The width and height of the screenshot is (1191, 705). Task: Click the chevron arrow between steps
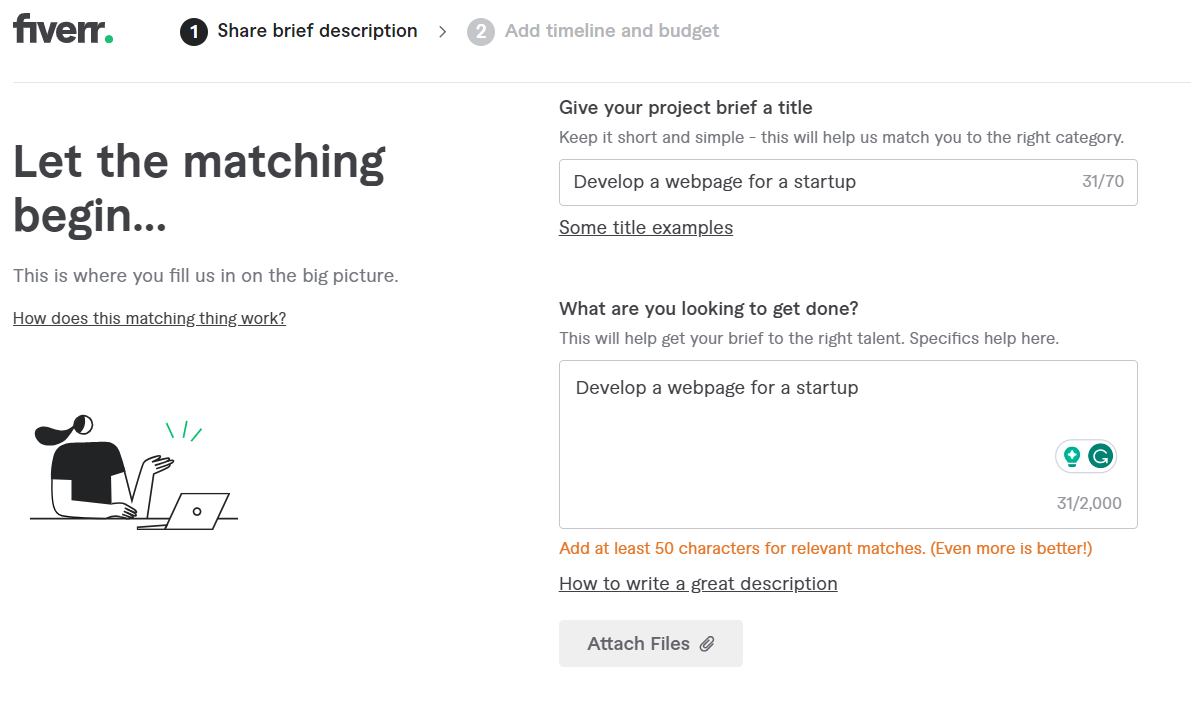point(443,32)
